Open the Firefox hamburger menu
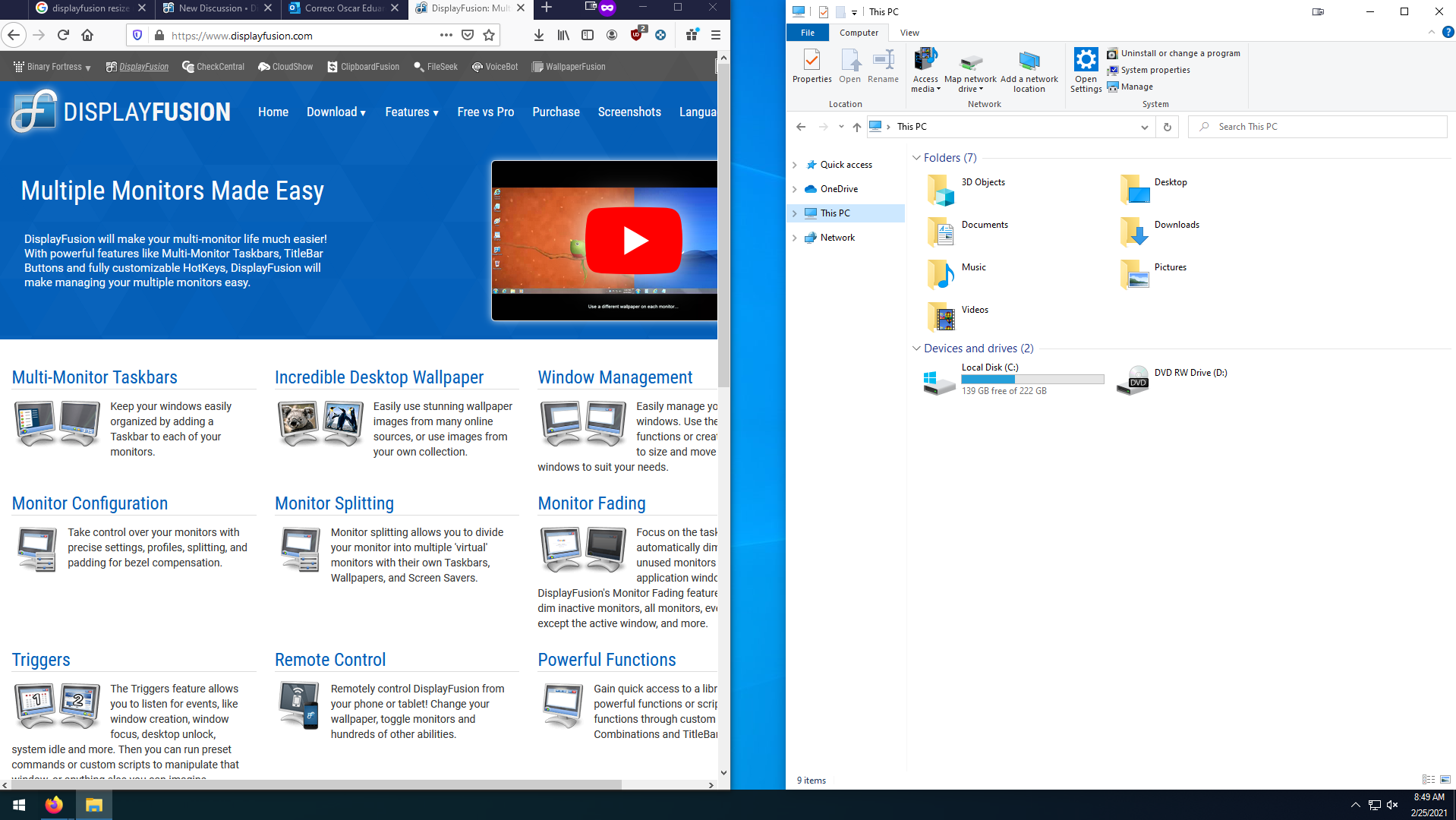 click(715, 35)
